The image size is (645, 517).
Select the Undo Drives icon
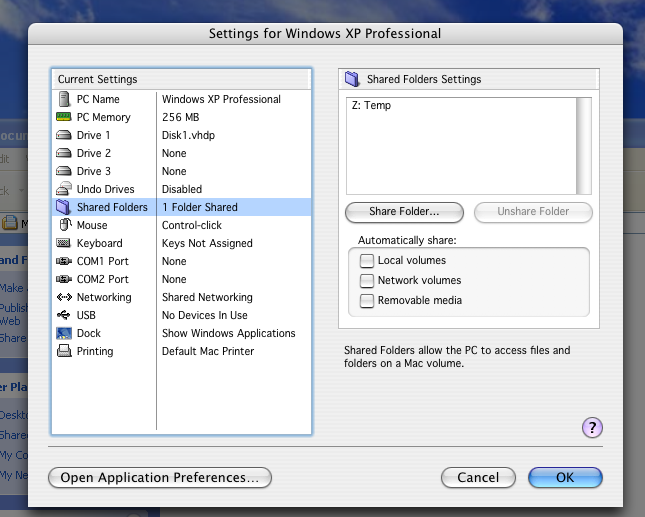tap(64, 189)
